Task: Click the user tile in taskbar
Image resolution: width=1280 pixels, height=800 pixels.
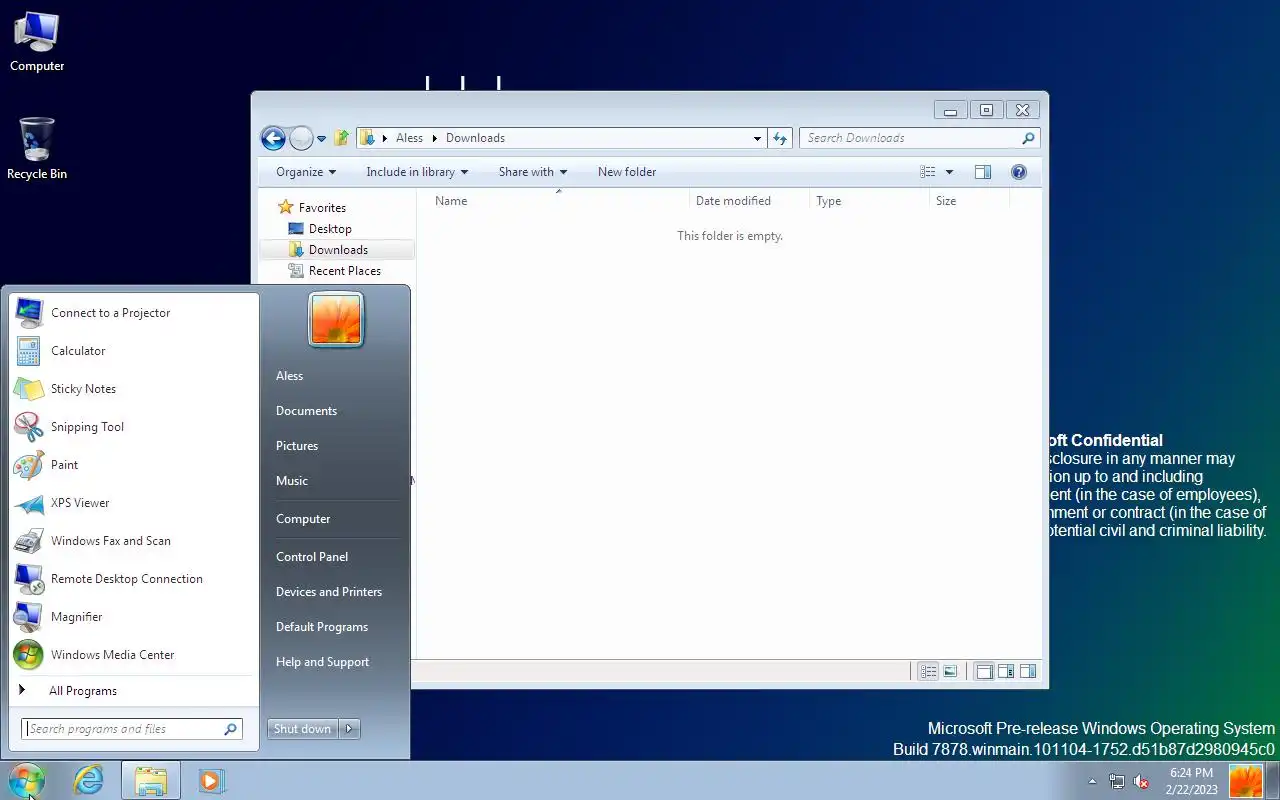Action: [1246, 781]
